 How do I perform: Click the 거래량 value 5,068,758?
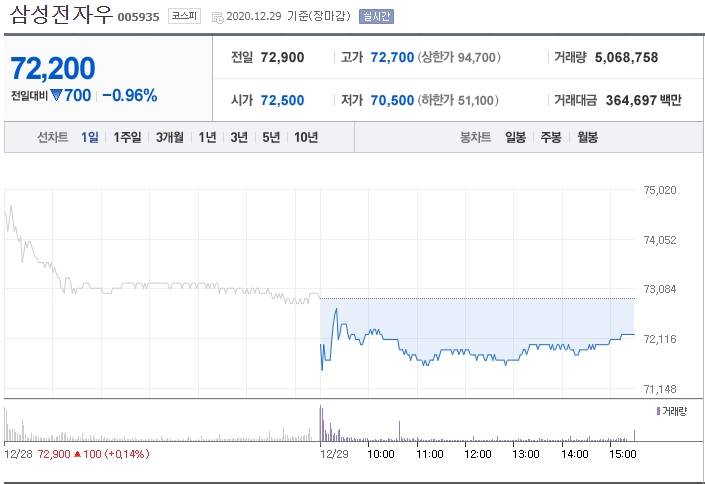tap(626, 58)
